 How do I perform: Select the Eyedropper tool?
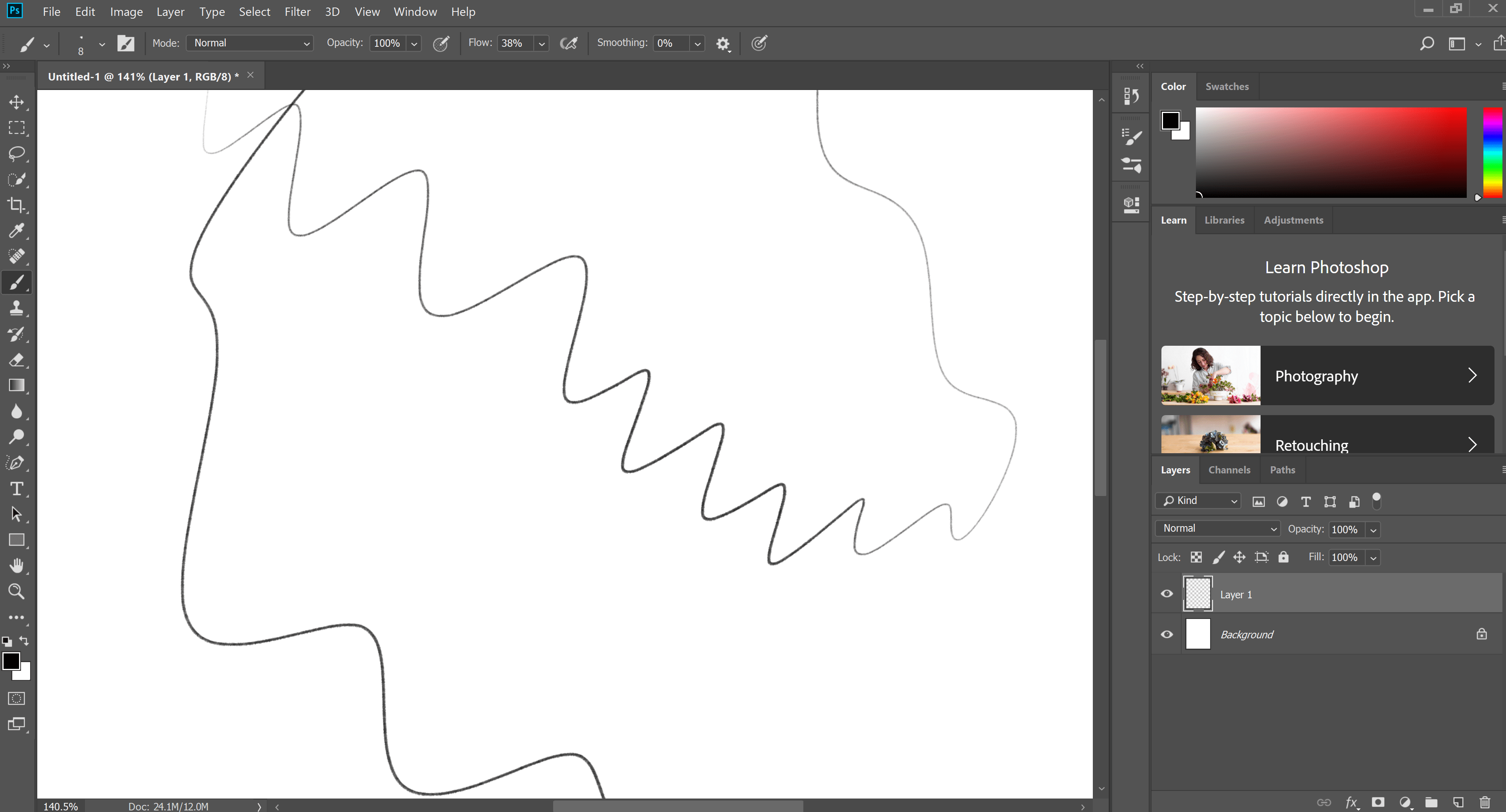tap(16, 230)
